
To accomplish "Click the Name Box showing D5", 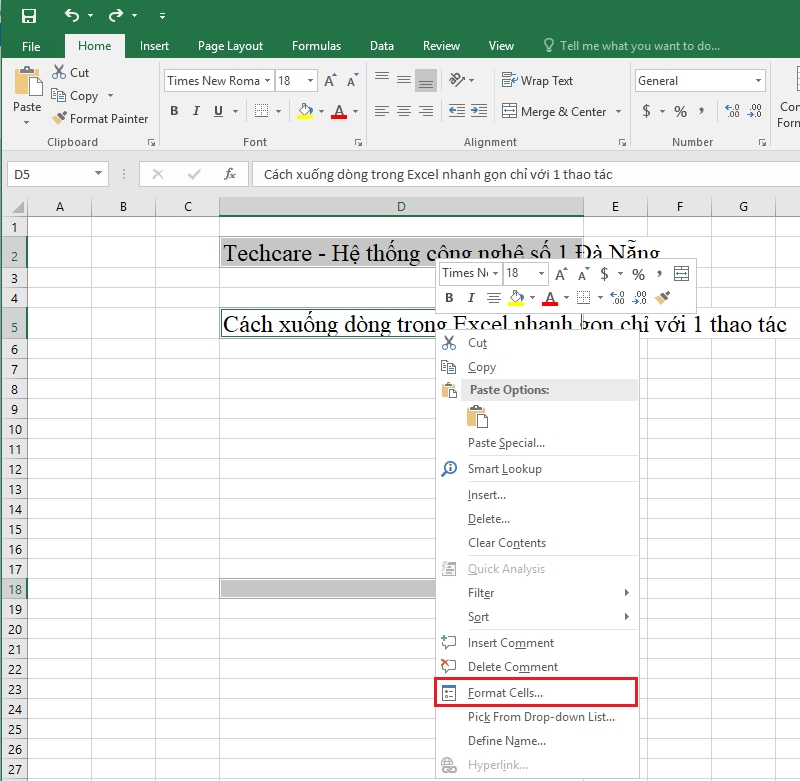I will point(50,173).
